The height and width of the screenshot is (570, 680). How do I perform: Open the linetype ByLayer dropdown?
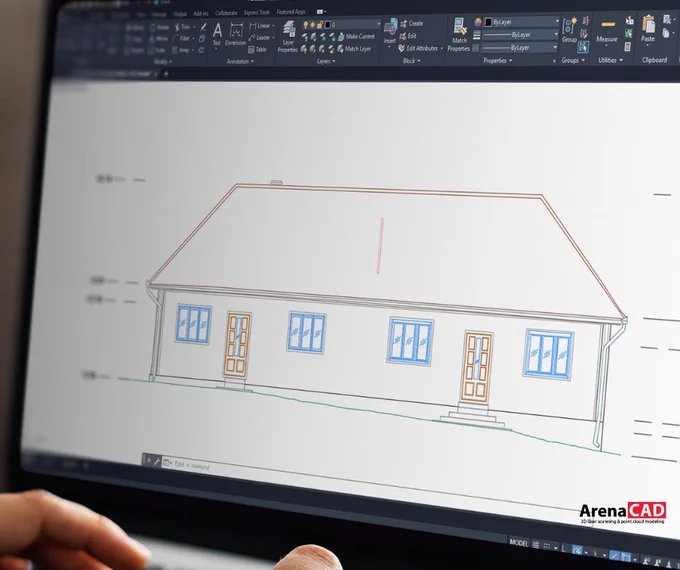555,47
